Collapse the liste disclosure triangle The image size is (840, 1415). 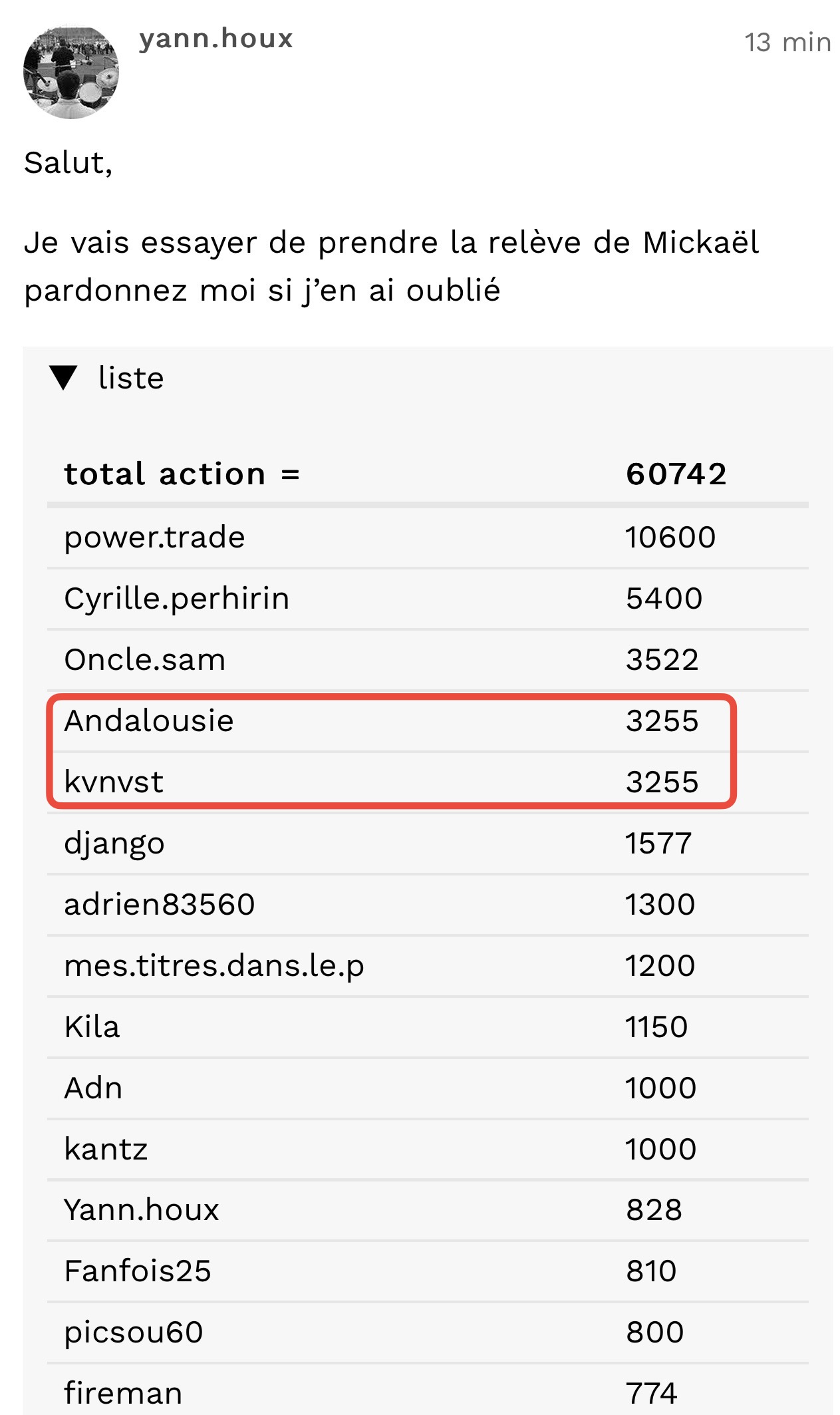click(64, 378)
